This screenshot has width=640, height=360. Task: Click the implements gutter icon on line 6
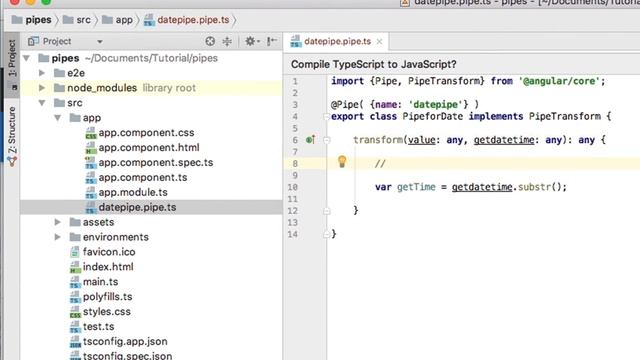[x=310, y=140]
